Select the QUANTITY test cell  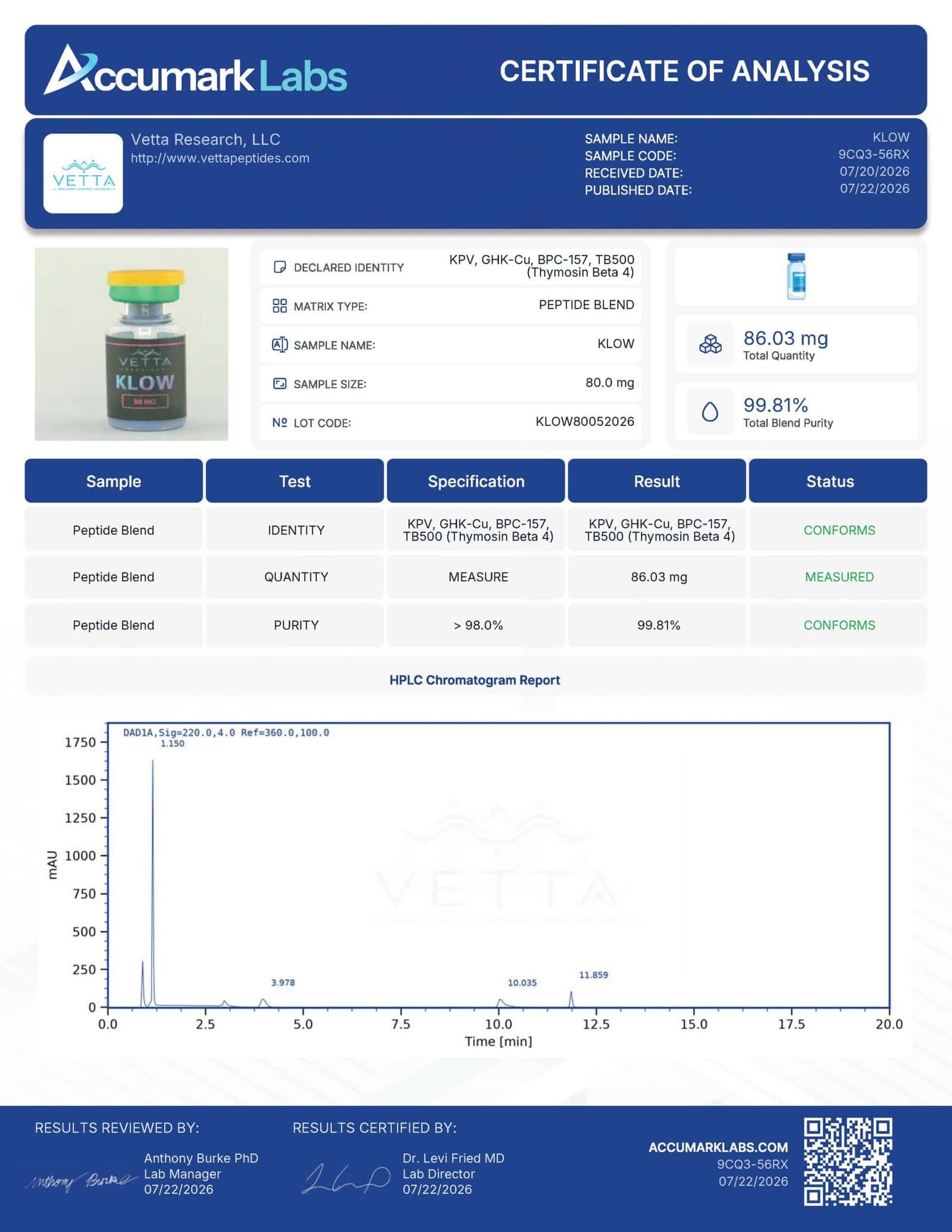[x=295, y=576]
